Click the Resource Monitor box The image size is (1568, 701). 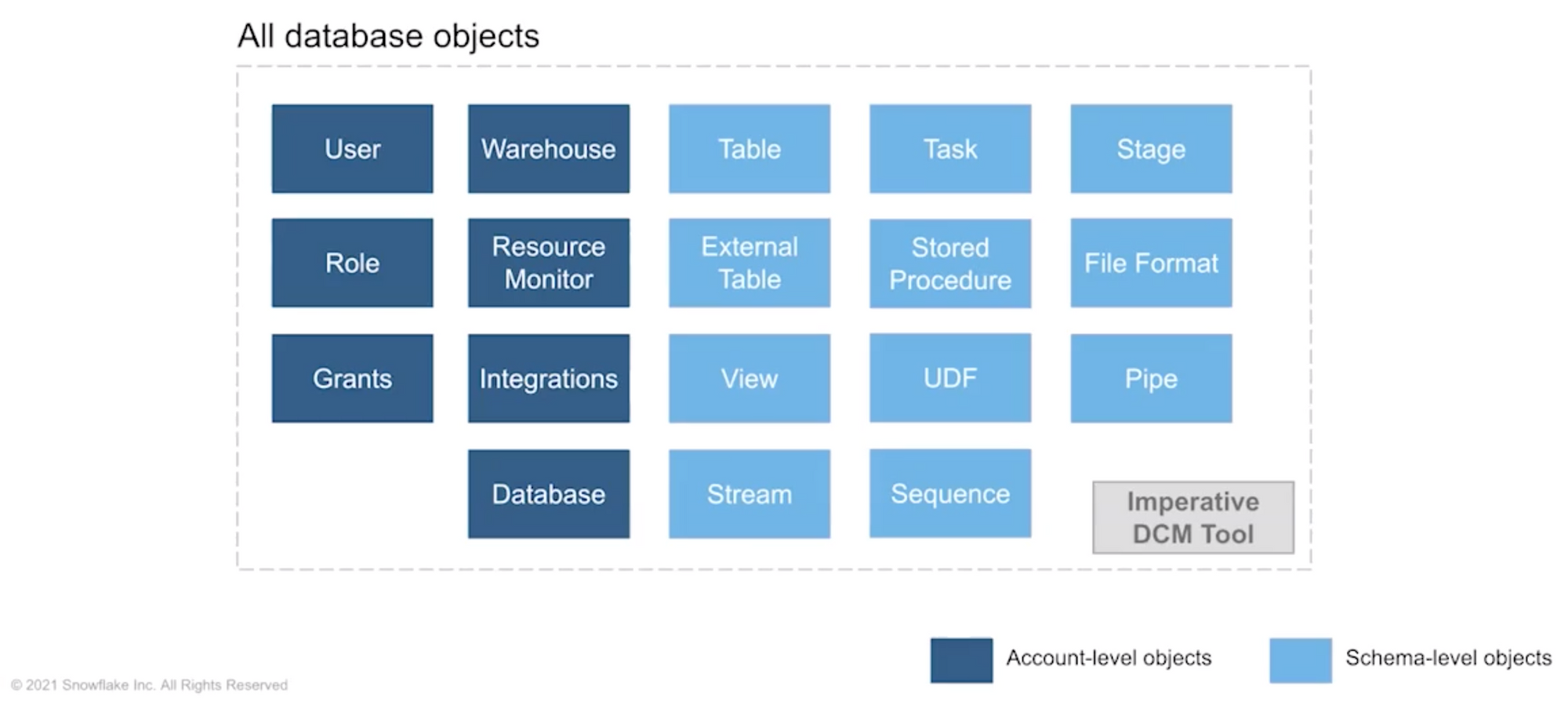point(549,263)
